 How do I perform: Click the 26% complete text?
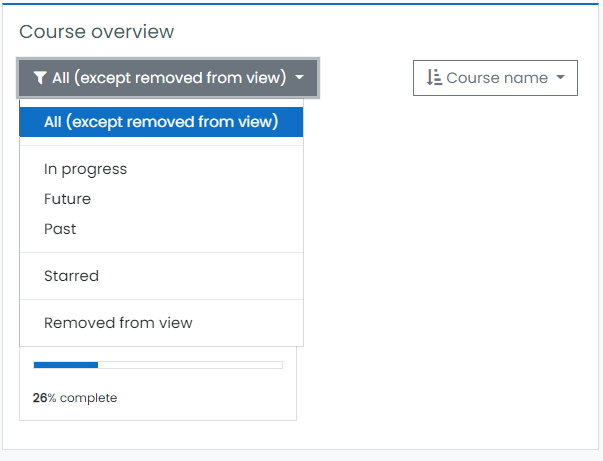coord(75,398)
